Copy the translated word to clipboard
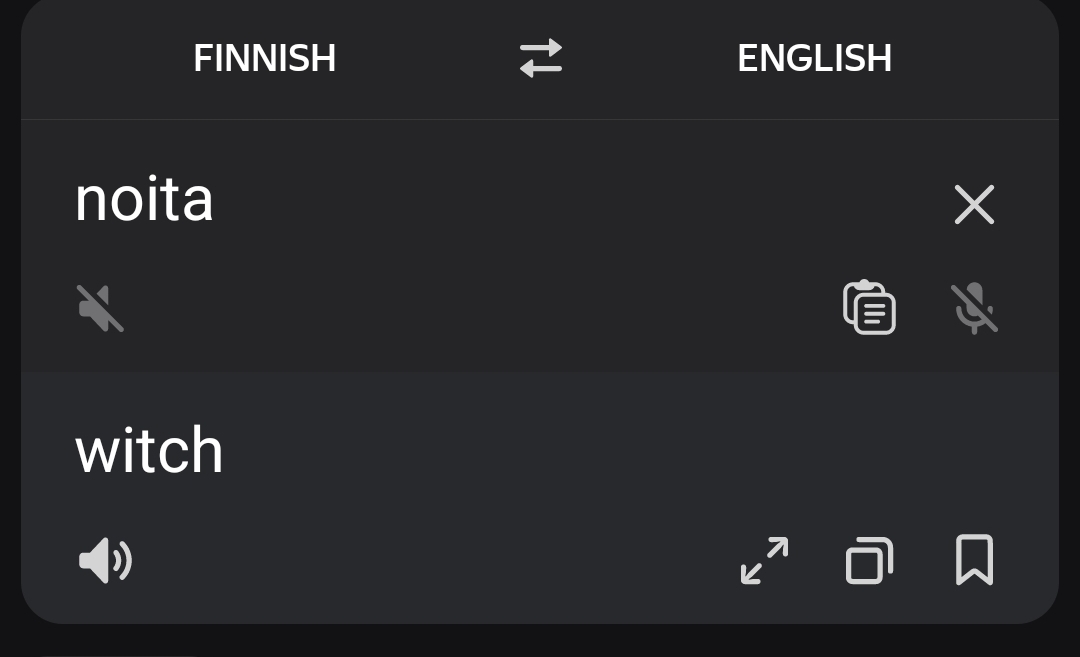The width and height of the screenshot is (1080, 657). pyautogui.click(x=869, y=561)
